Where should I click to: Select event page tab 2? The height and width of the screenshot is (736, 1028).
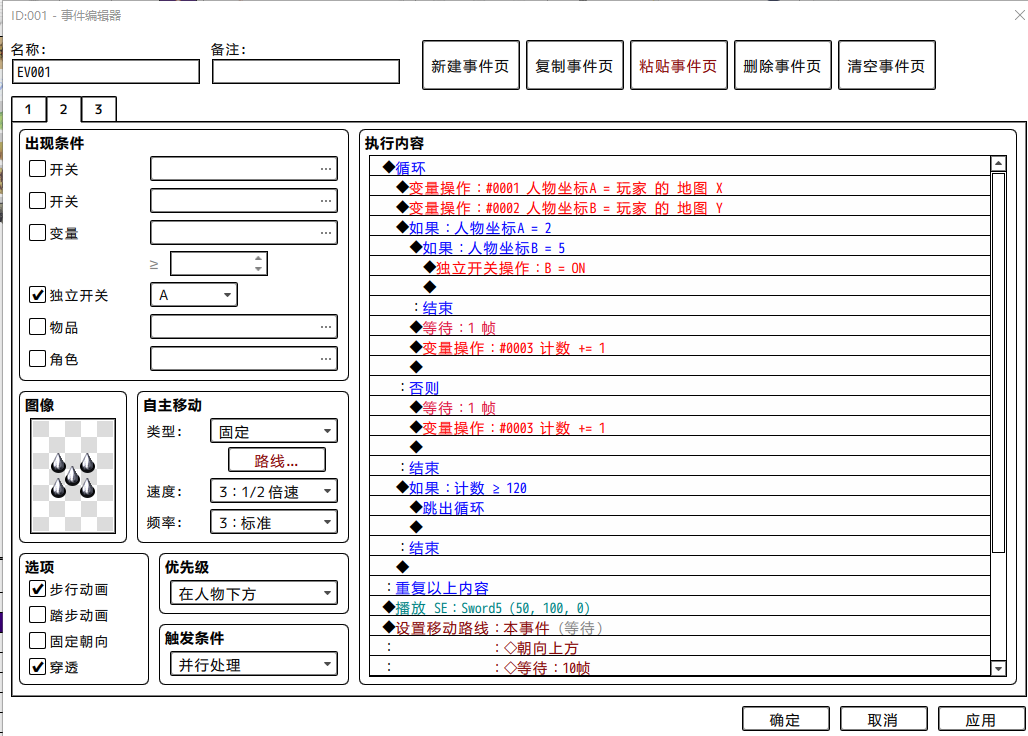[x=64, y=109]
